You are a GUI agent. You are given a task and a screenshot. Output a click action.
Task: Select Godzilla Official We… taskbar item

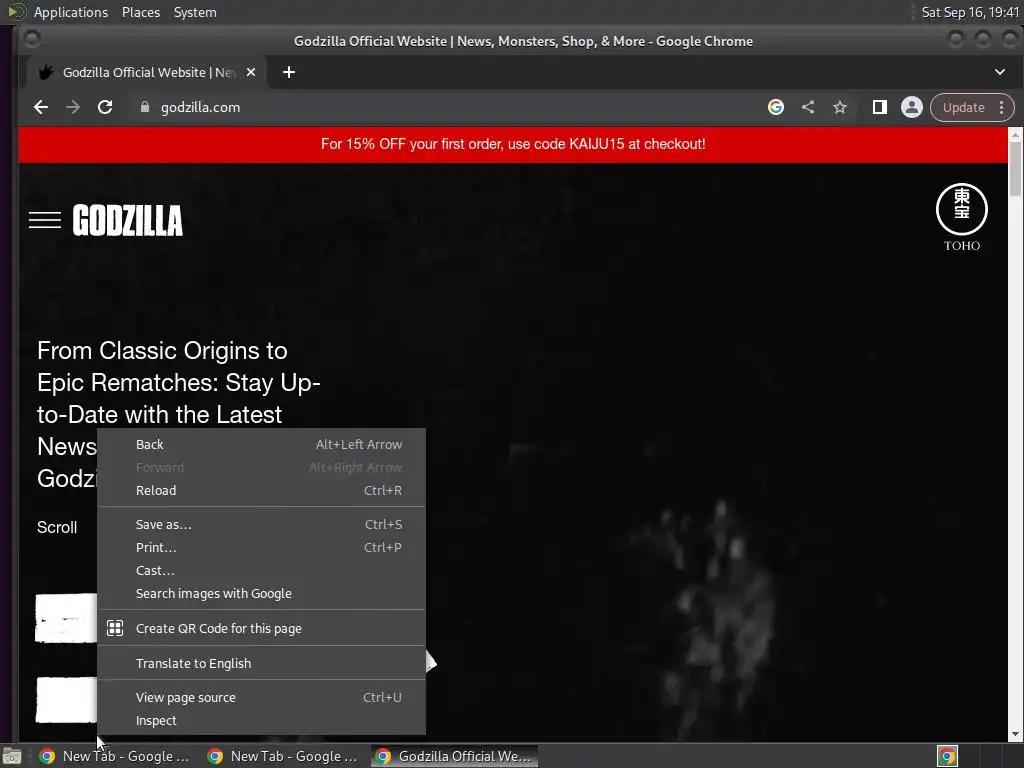coord(455,756)
